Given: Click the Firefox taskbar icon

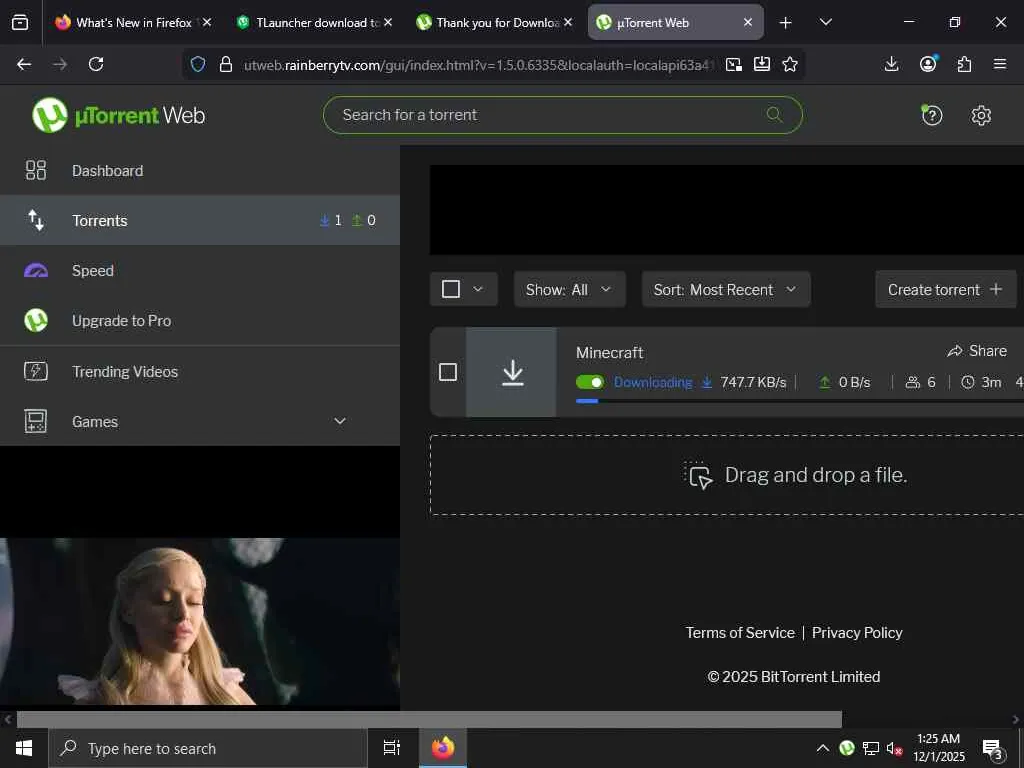Looking at the screenshot, I should tap(443, 748).
